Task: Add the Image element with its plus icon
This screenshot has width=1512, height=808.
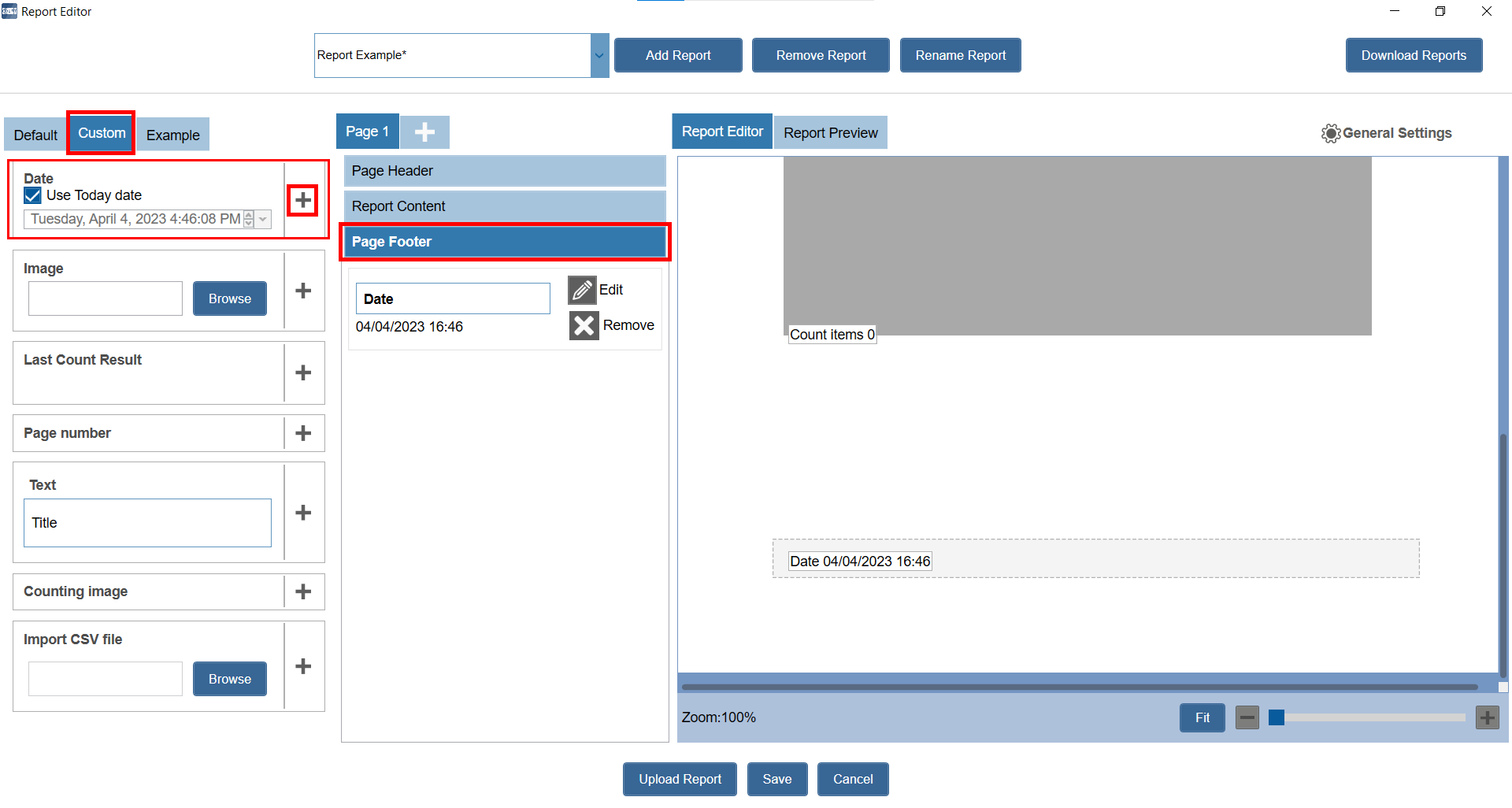Action: (303, 291)
